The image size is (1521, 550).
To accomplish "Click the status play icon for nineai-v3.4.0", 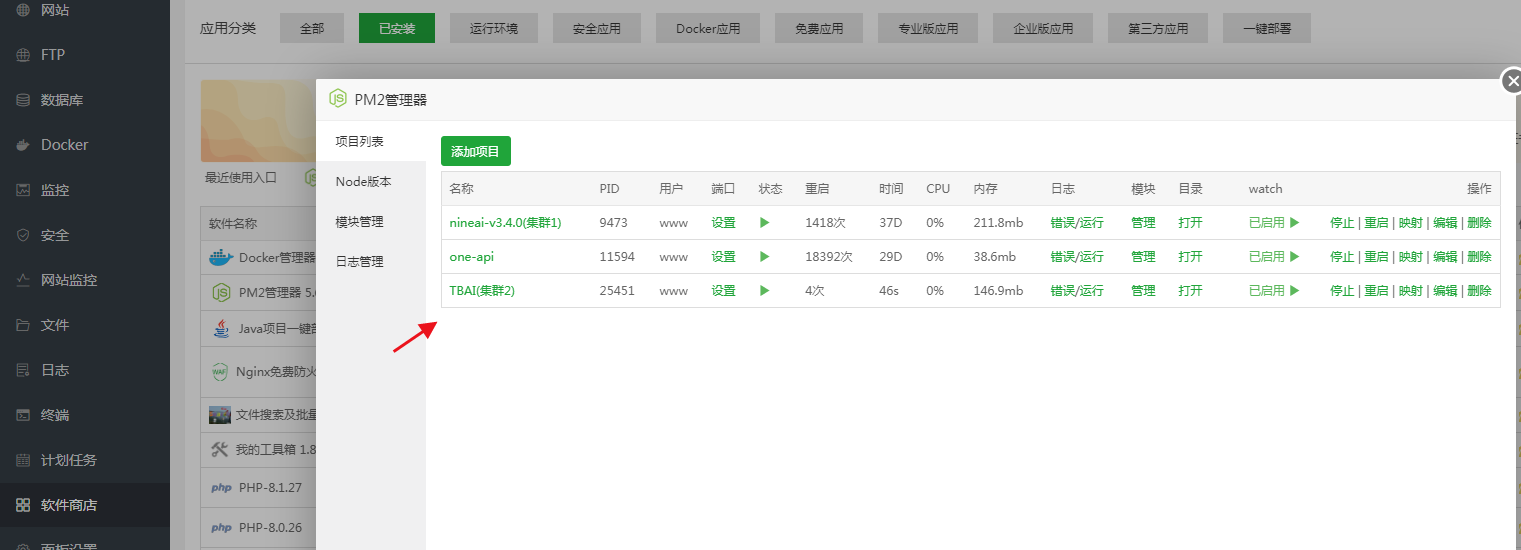I will click(765, 222).
